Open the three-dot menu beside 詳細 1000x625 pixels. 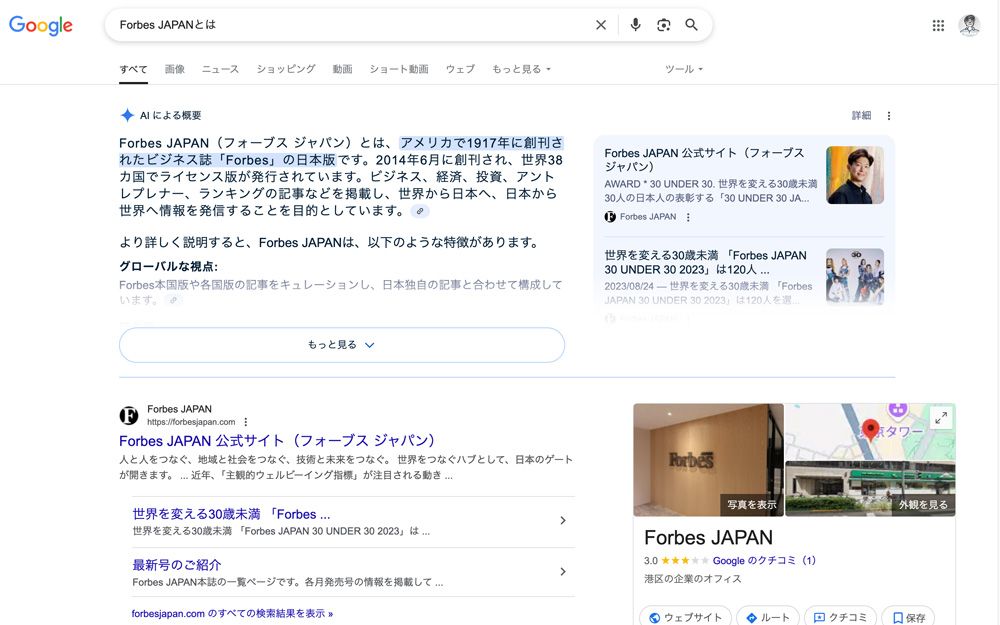point(889,115)
